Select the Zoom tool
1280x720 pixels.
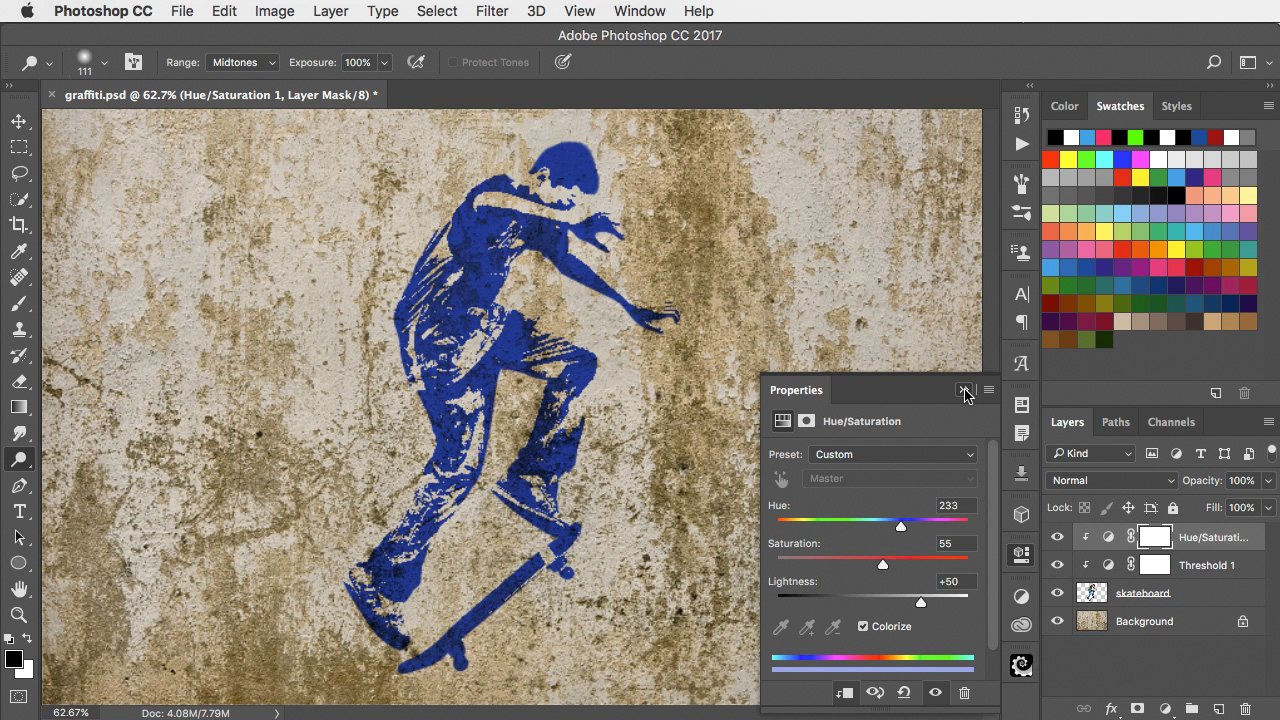point(20,615)
